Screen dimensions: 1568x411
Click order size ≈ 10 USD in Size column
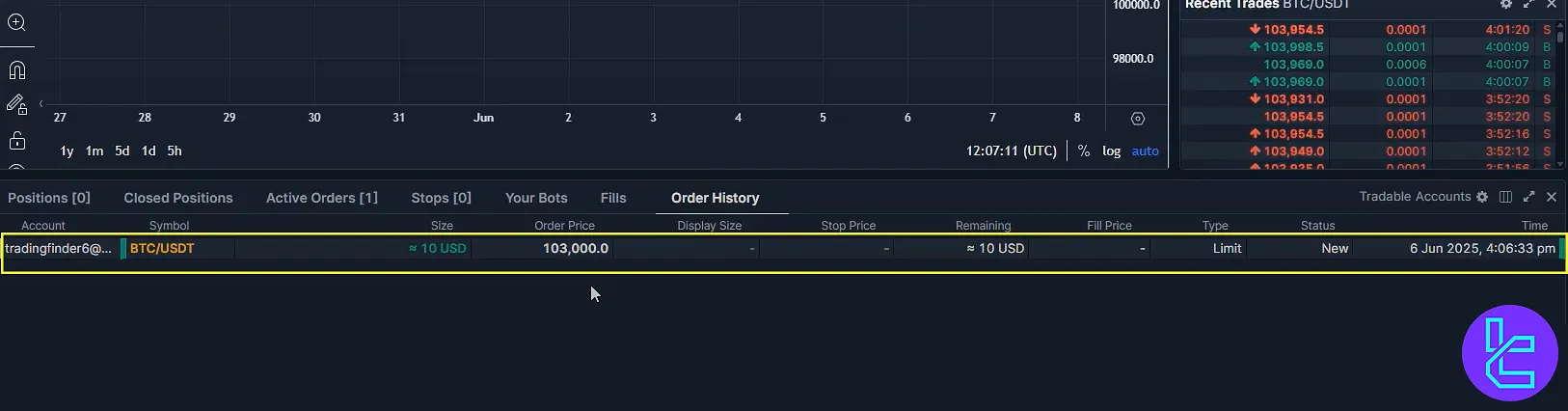(438, 248)
